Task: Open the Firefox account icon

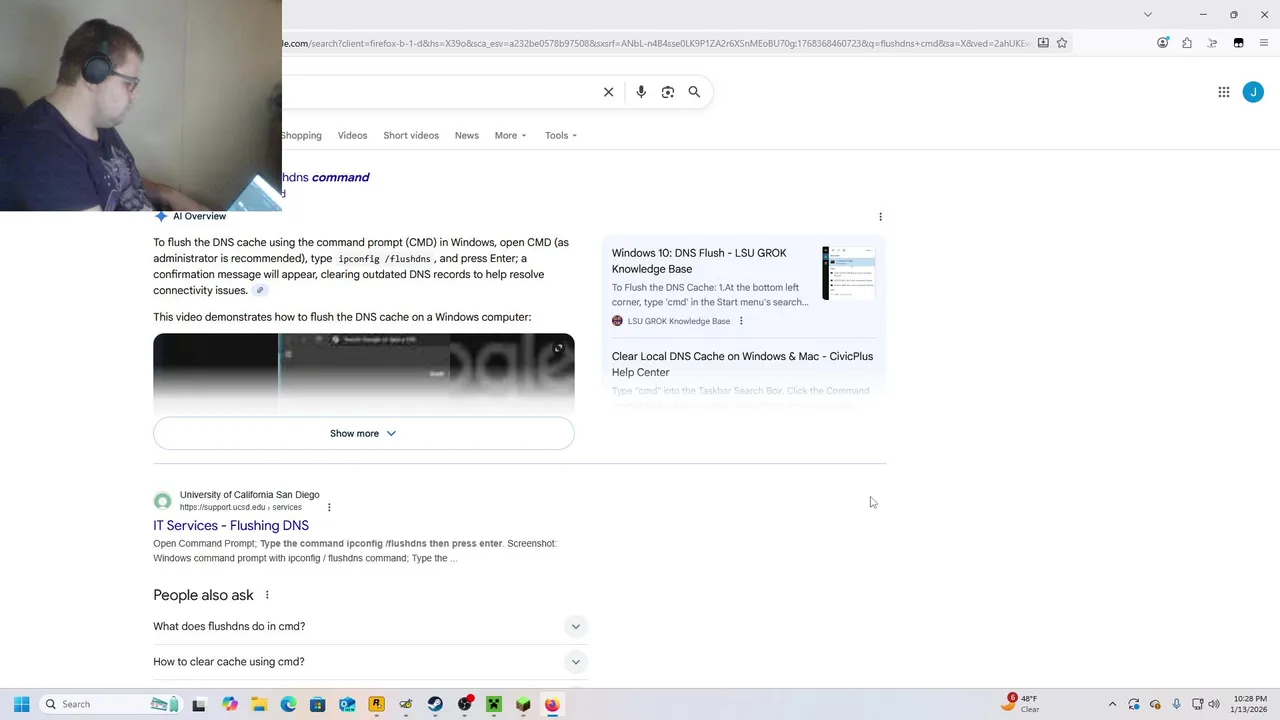Action: click(1163, 43)
